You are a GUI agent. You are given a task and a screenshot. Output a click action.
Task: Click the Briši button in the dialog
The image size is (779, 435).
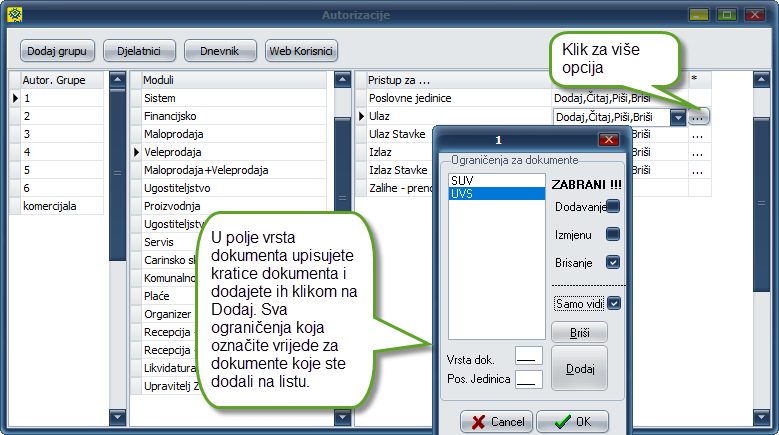[x=579, y=334]
